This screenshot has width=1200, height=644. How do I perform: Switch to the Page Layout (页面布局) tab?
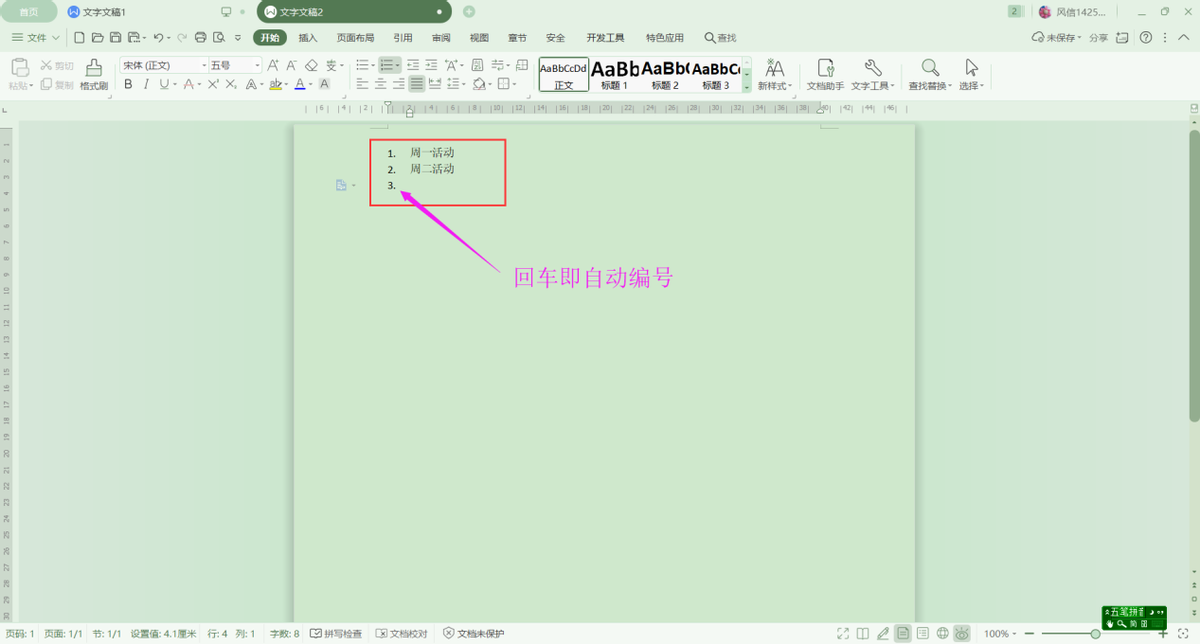coord(355,38)
